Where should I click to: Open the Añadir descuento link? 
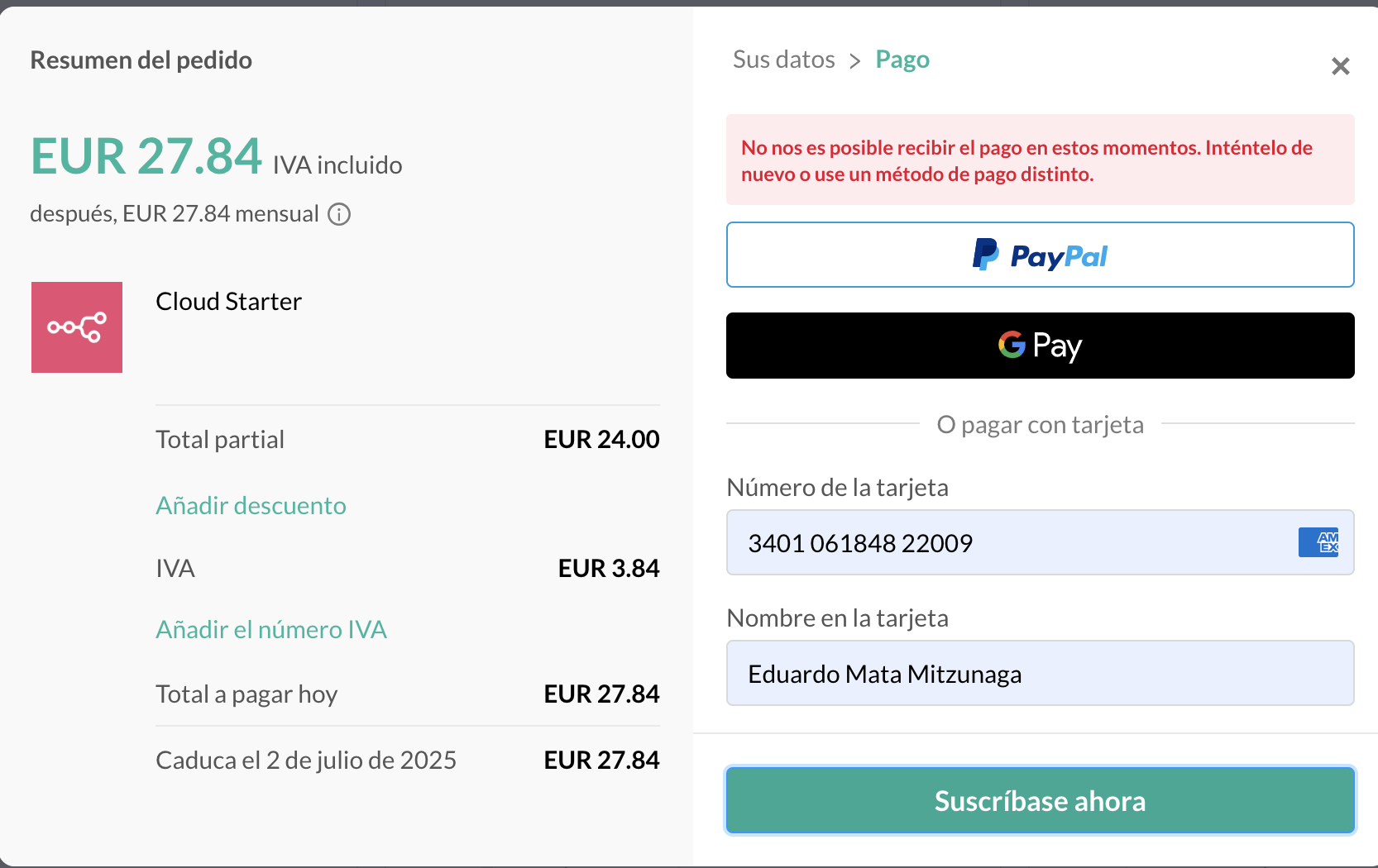coord(251,505)
